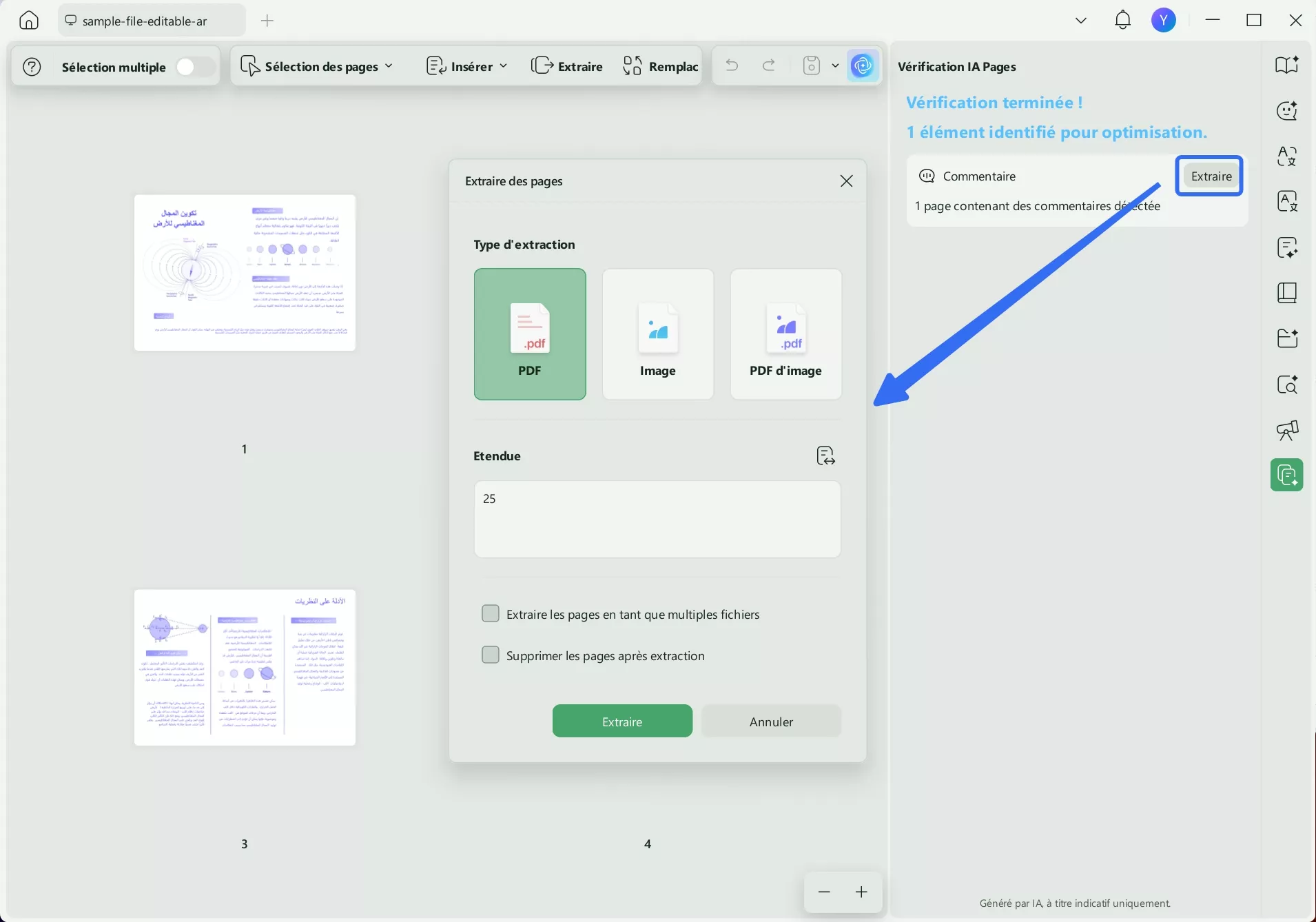Open the AI reading book icon
Viewport: 1316px width, 922px height.
coord(1286,65)
